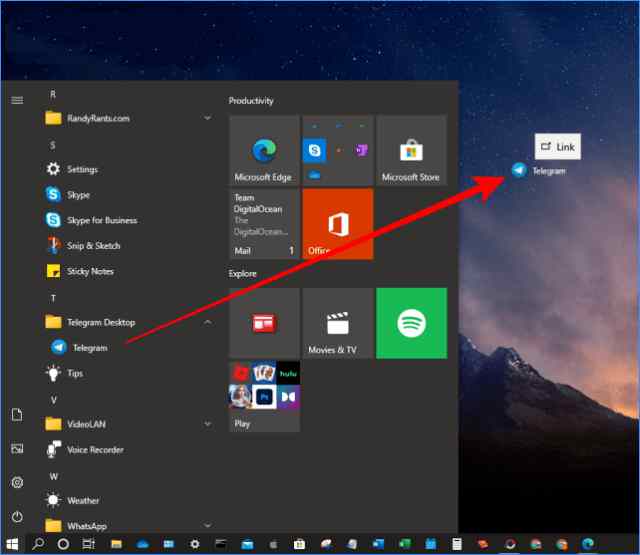
Task: Click the letter V section header
Action: [53, 400]
